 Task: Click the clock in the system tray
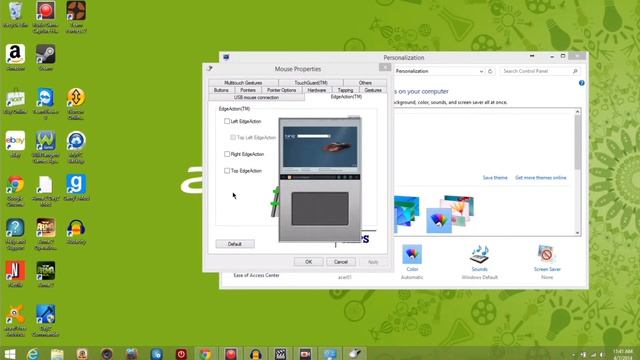click(x=622, y=354)
